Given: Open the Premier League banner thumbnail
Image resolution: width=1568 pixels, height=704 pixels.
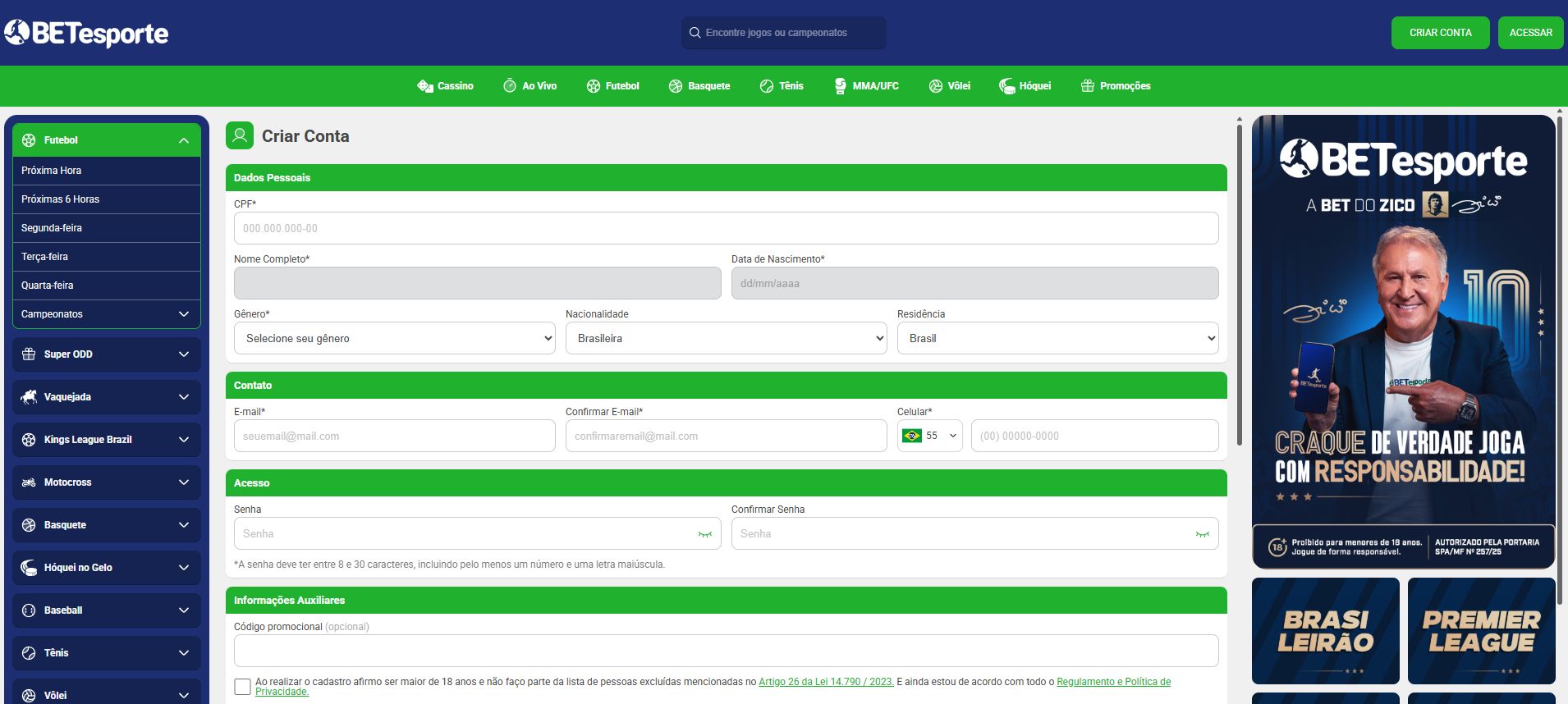Looking at the screenshot, I should tap(1482, 631).
